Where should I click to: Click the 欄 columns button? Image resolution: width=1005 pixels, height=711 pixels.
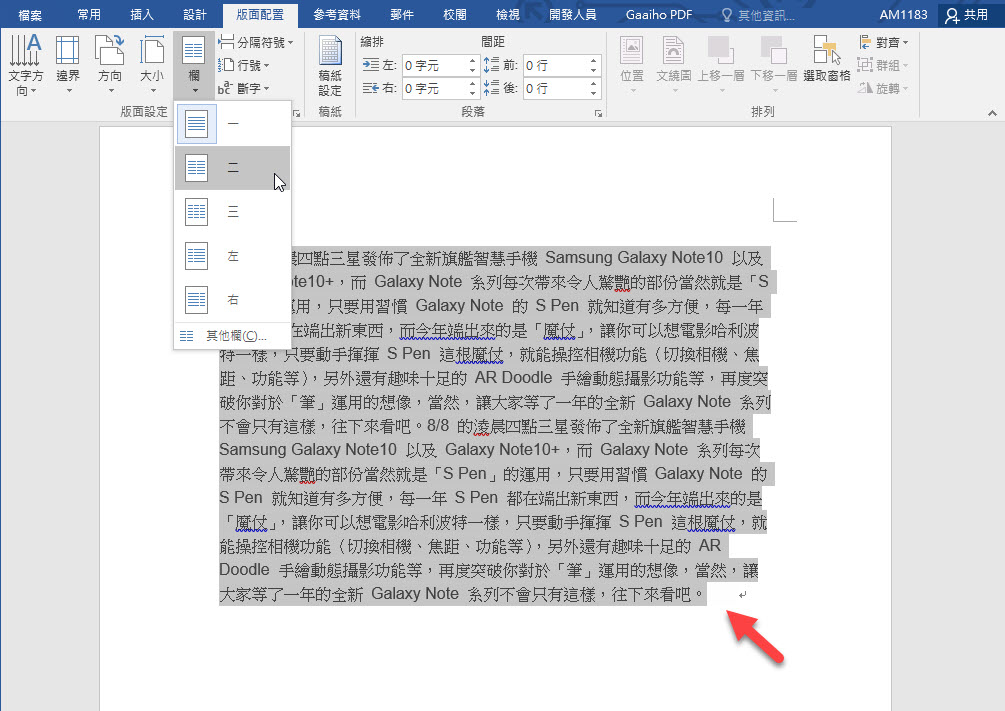pyautogui.click(x=194, y=65)
